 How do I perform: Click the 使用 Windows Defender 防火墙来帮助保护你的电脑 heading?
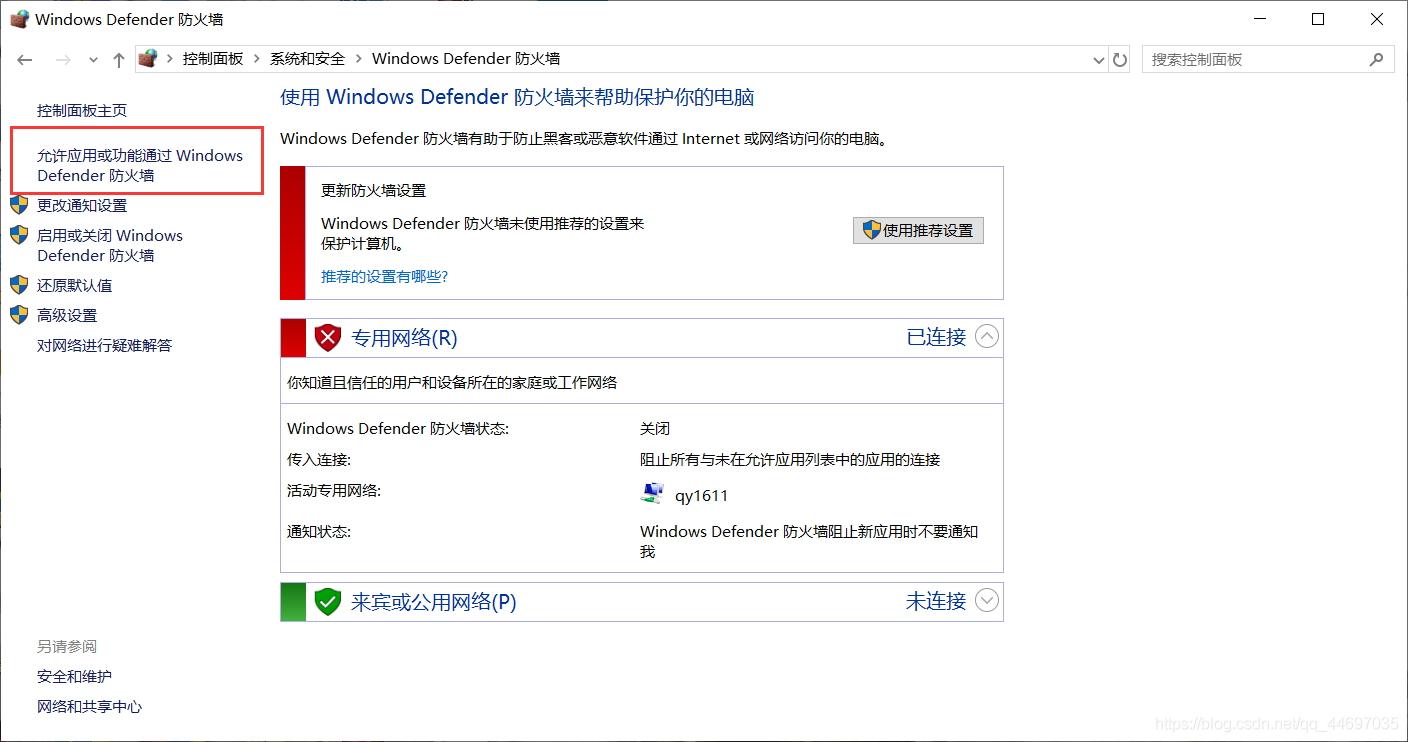517,97
